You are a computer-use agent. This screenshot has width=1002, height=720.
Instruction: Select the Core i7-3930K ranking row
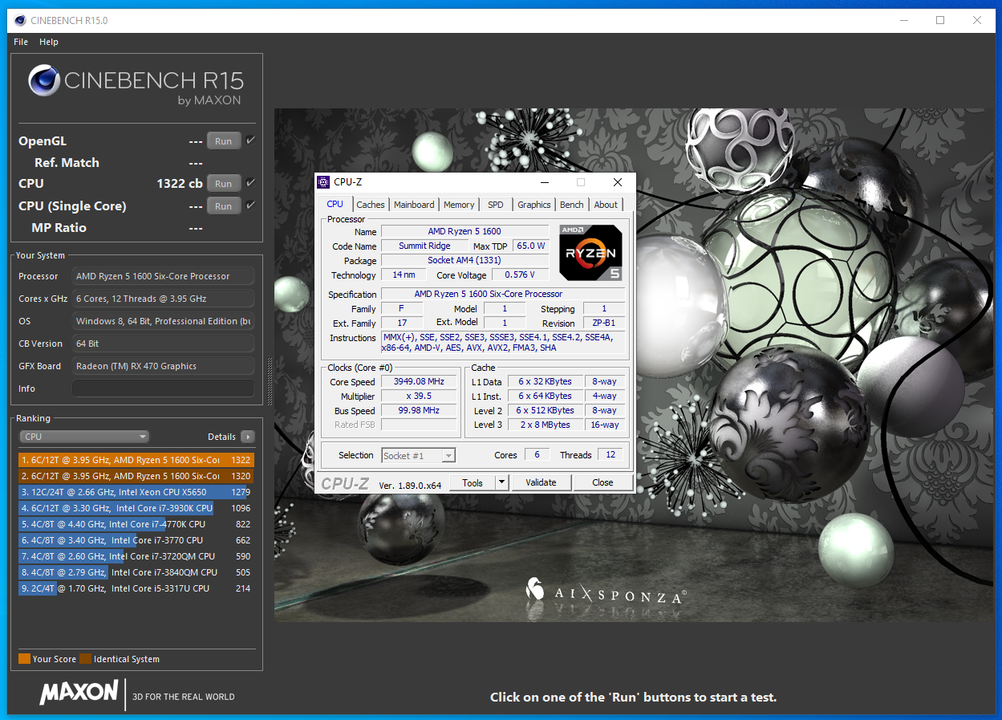click(x=136, y=508)
